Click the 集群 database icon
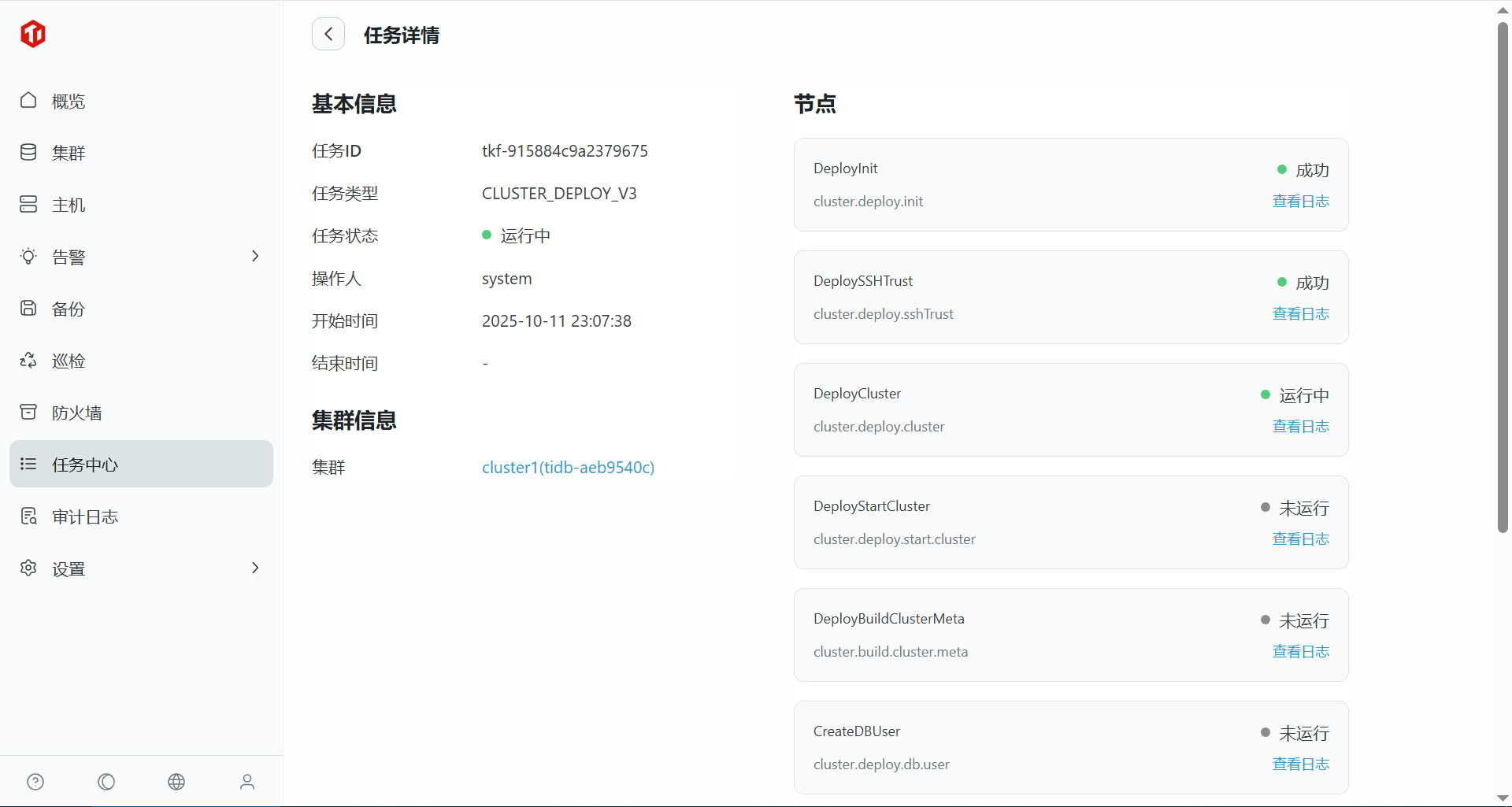This screenshot has width=1512, height=807. pos(28,153)
